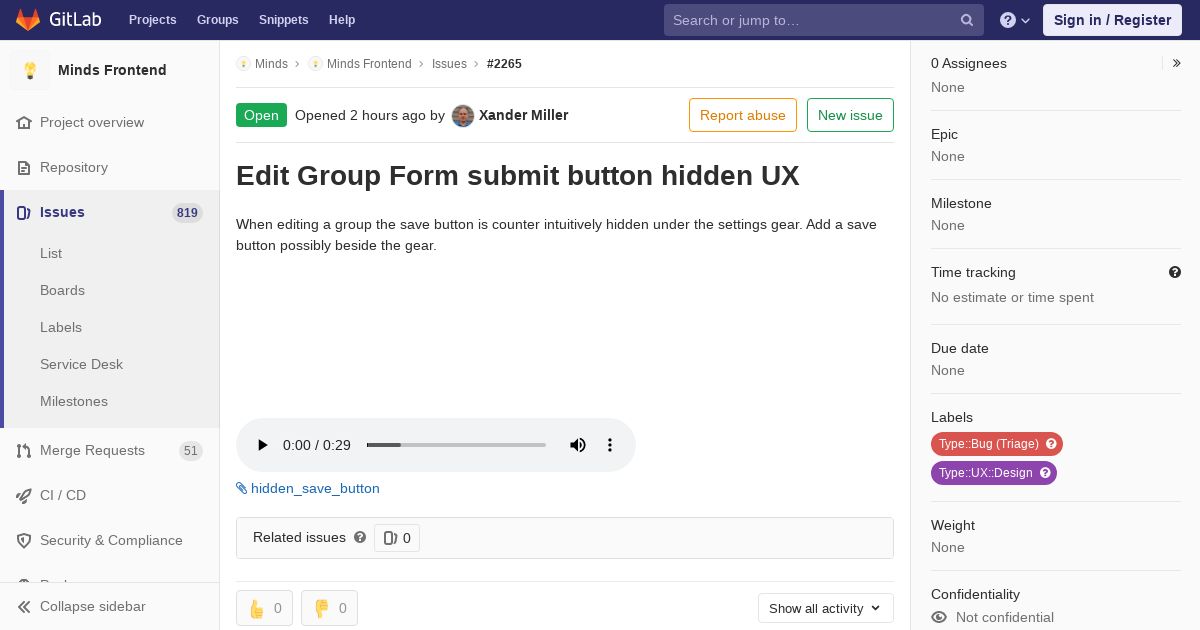The width and height of the screenshot is (1200, 630).
Task: Give a thumbs up reaction
Action: coord(264,608)
